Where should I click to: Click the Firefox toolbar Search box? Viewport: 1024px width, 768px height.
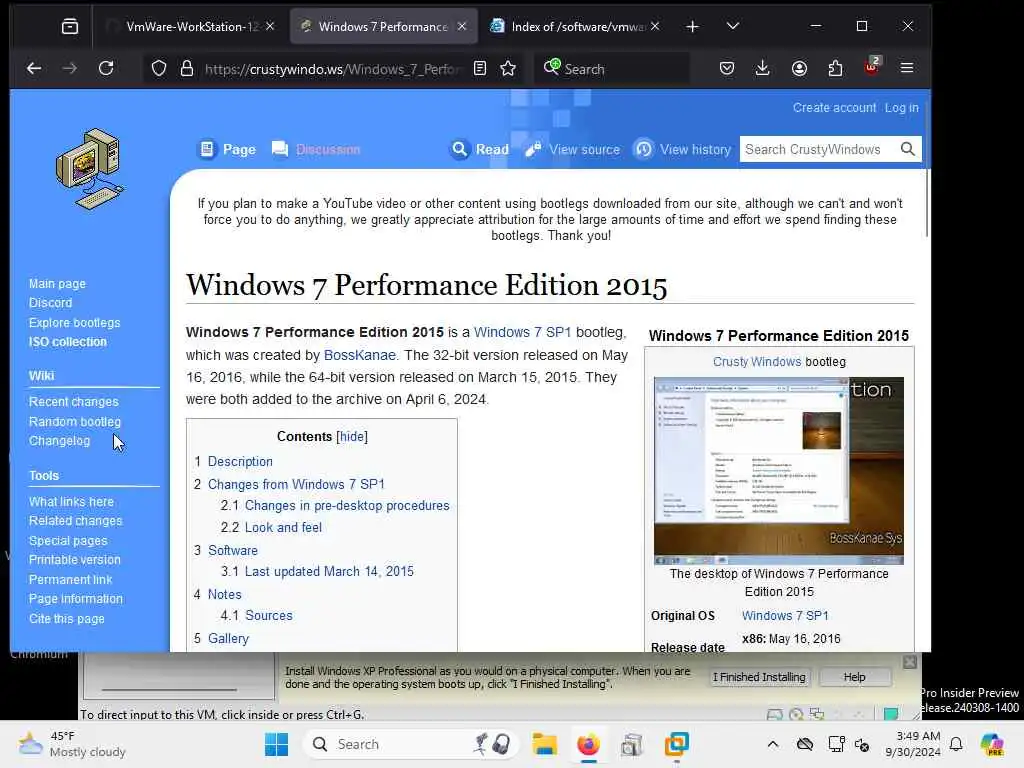(612, 69)
